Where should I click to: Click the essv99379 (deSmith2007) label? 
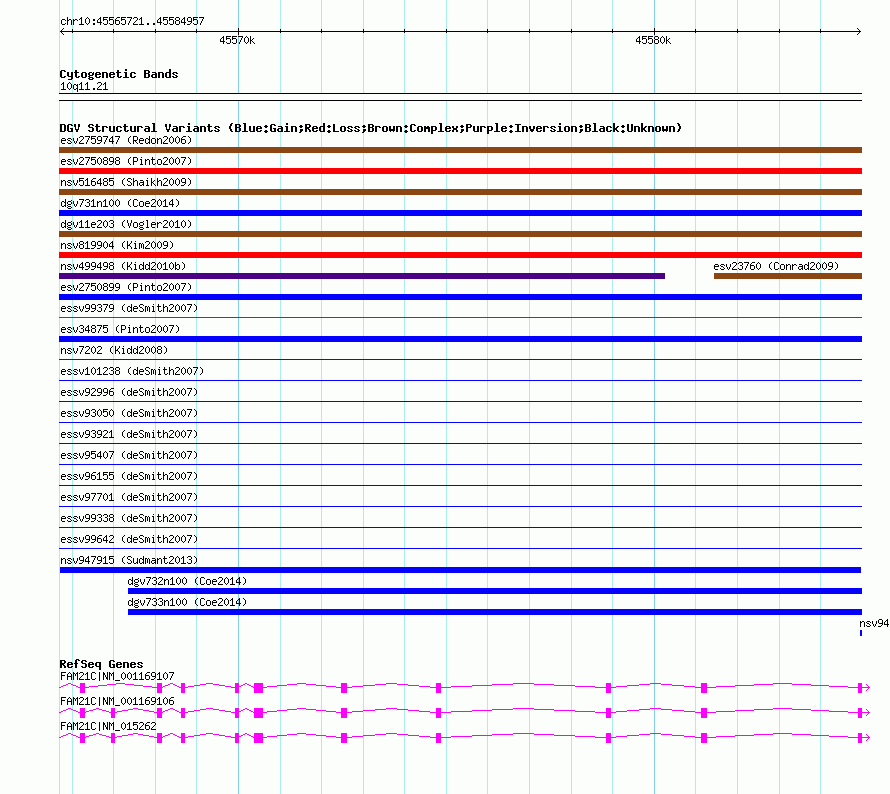[129, 308]
